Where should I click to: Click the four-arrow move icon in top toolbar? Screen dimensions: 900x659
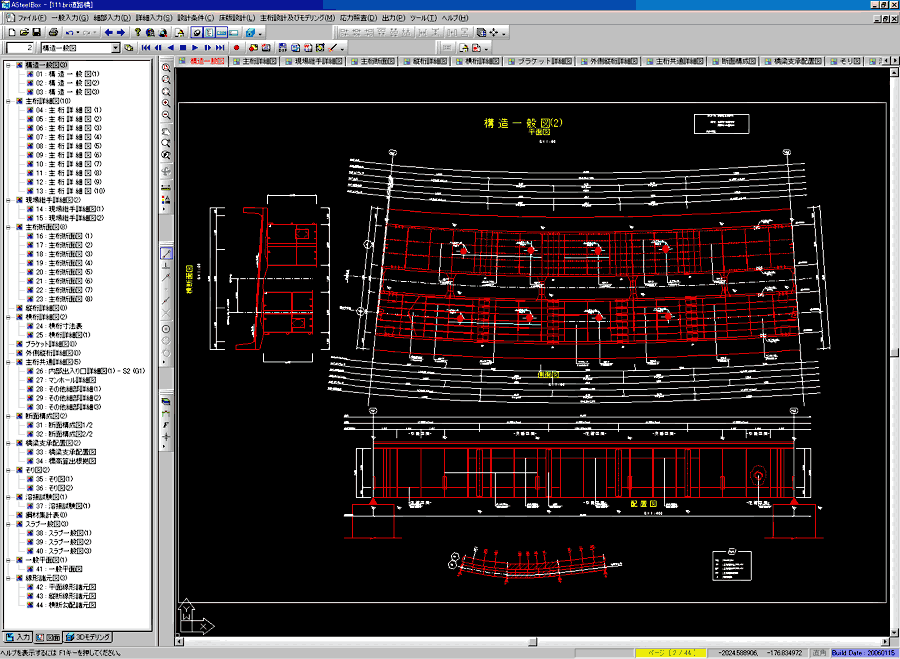[x=494, y=33]
